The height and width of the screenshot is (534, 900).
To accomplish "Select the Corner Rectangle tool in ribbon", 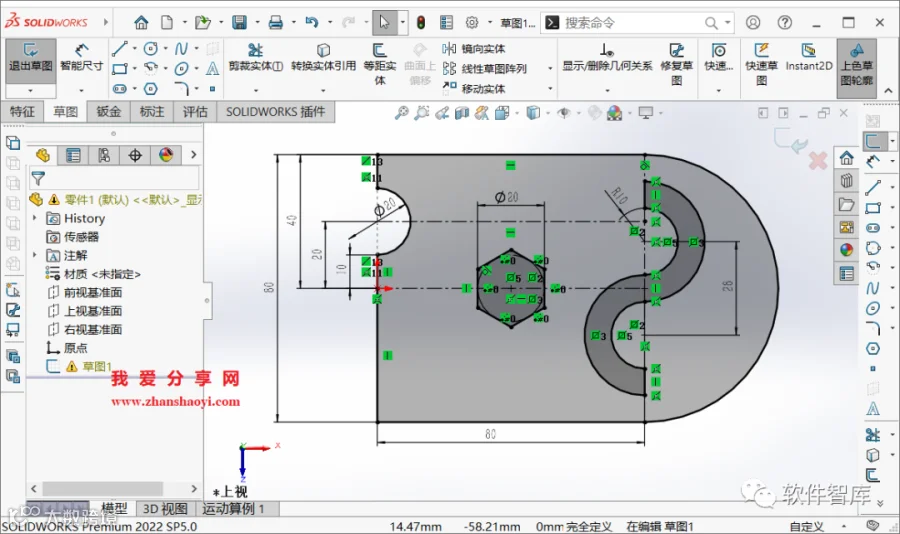I will click(x=119, y=69).
